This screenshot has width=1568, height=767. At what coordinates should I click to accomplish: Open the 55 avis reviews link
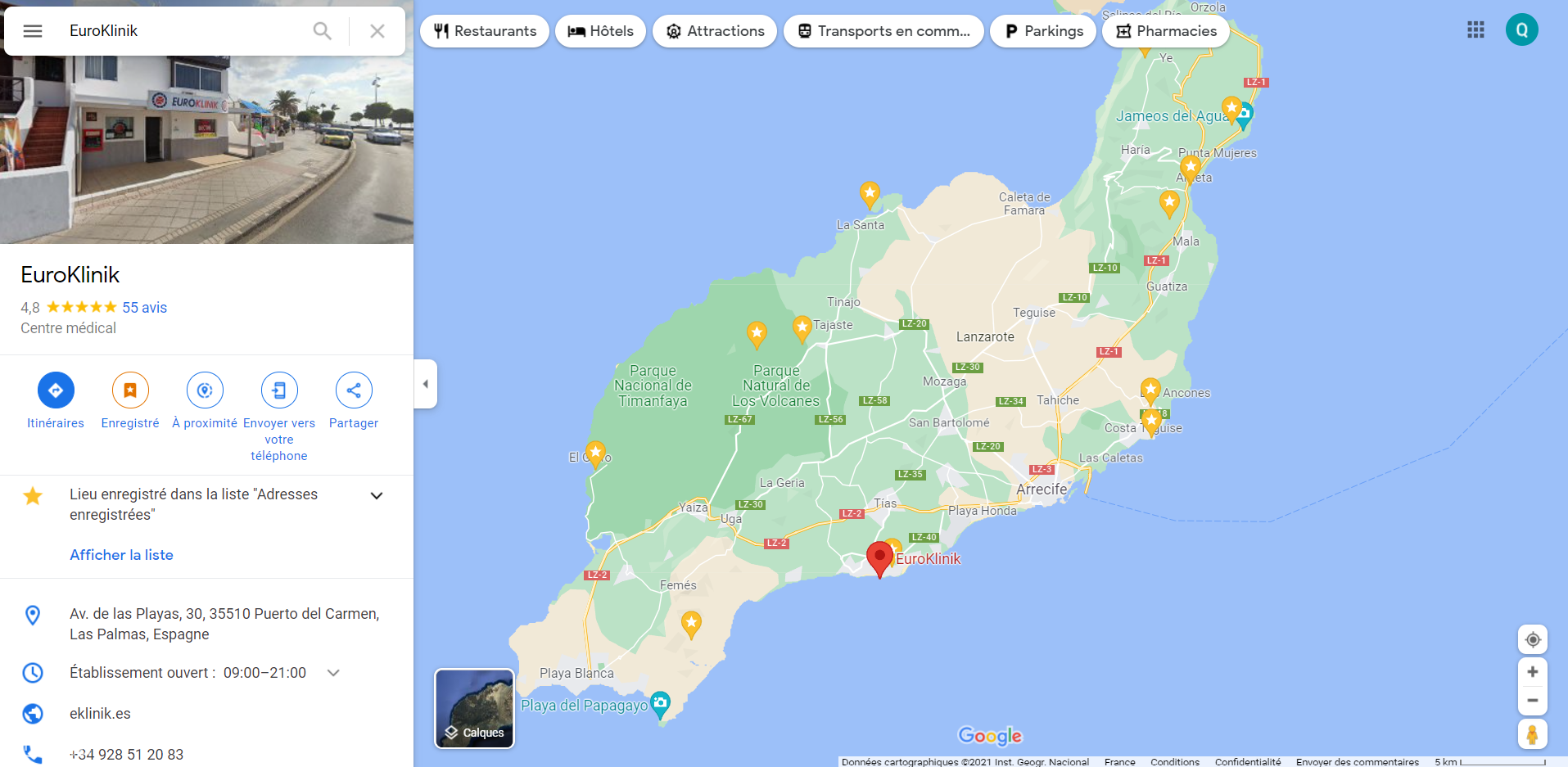click(x=145, y=308)
